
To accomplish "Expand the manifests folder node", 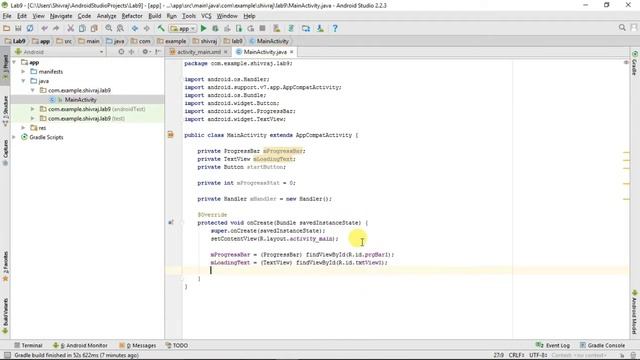I will point(24,71).
